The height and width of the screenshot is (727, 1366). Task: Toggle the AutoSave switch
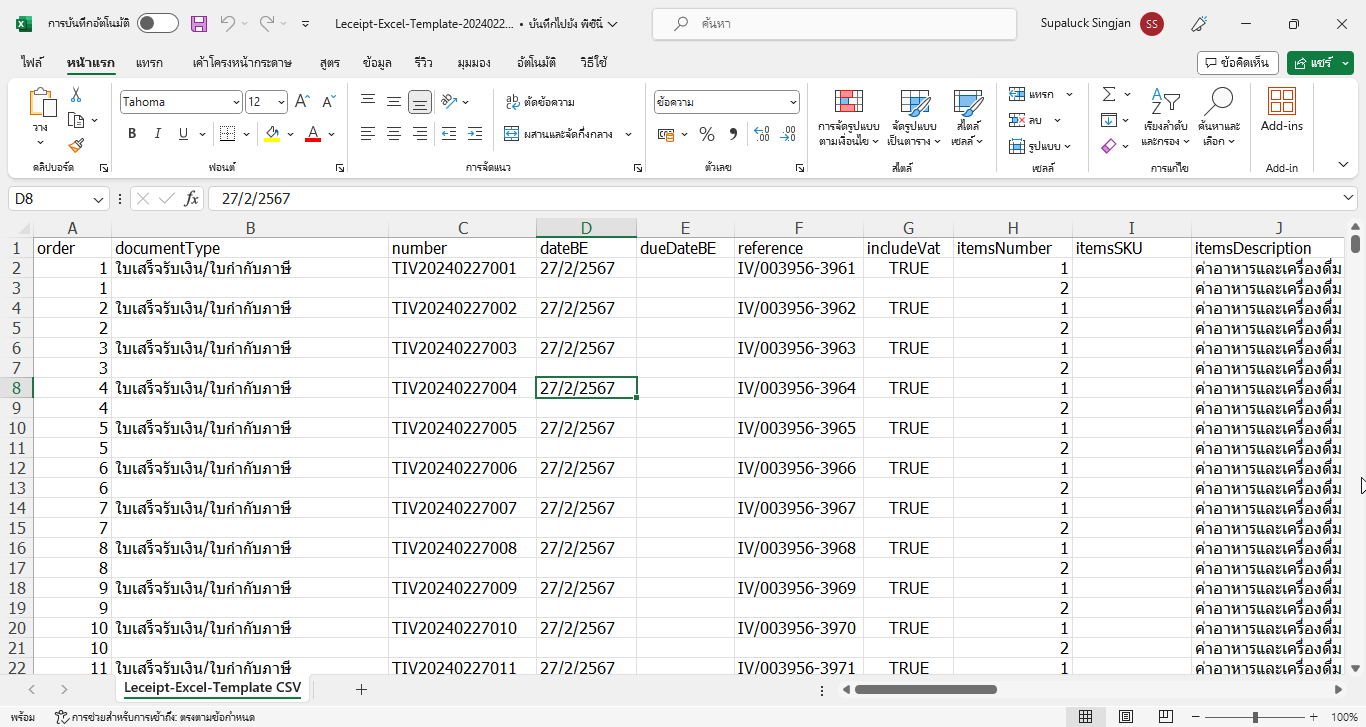(157, 23)
